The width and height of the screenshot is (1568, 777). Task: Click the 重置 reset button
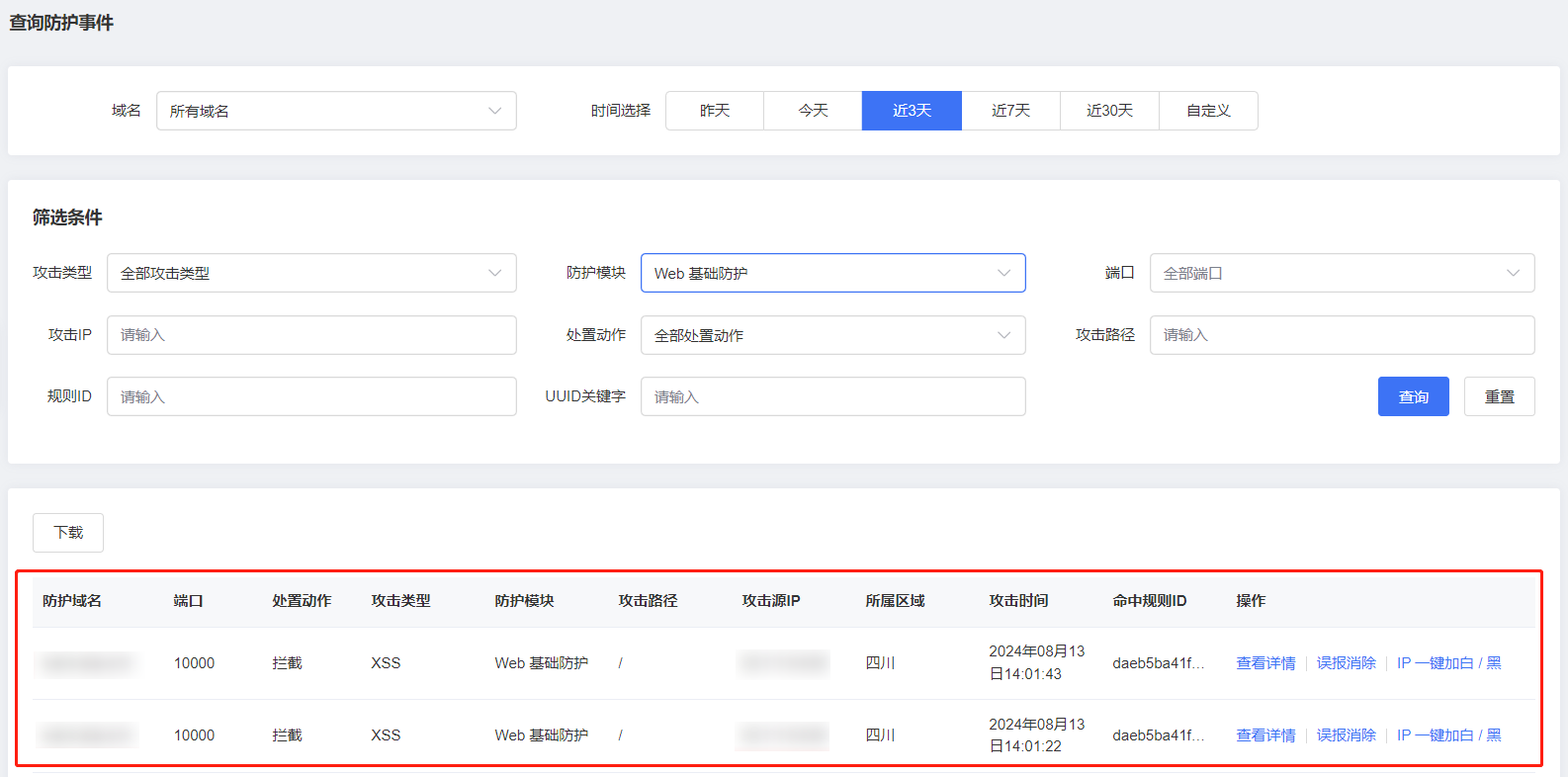coord(1500,396)
